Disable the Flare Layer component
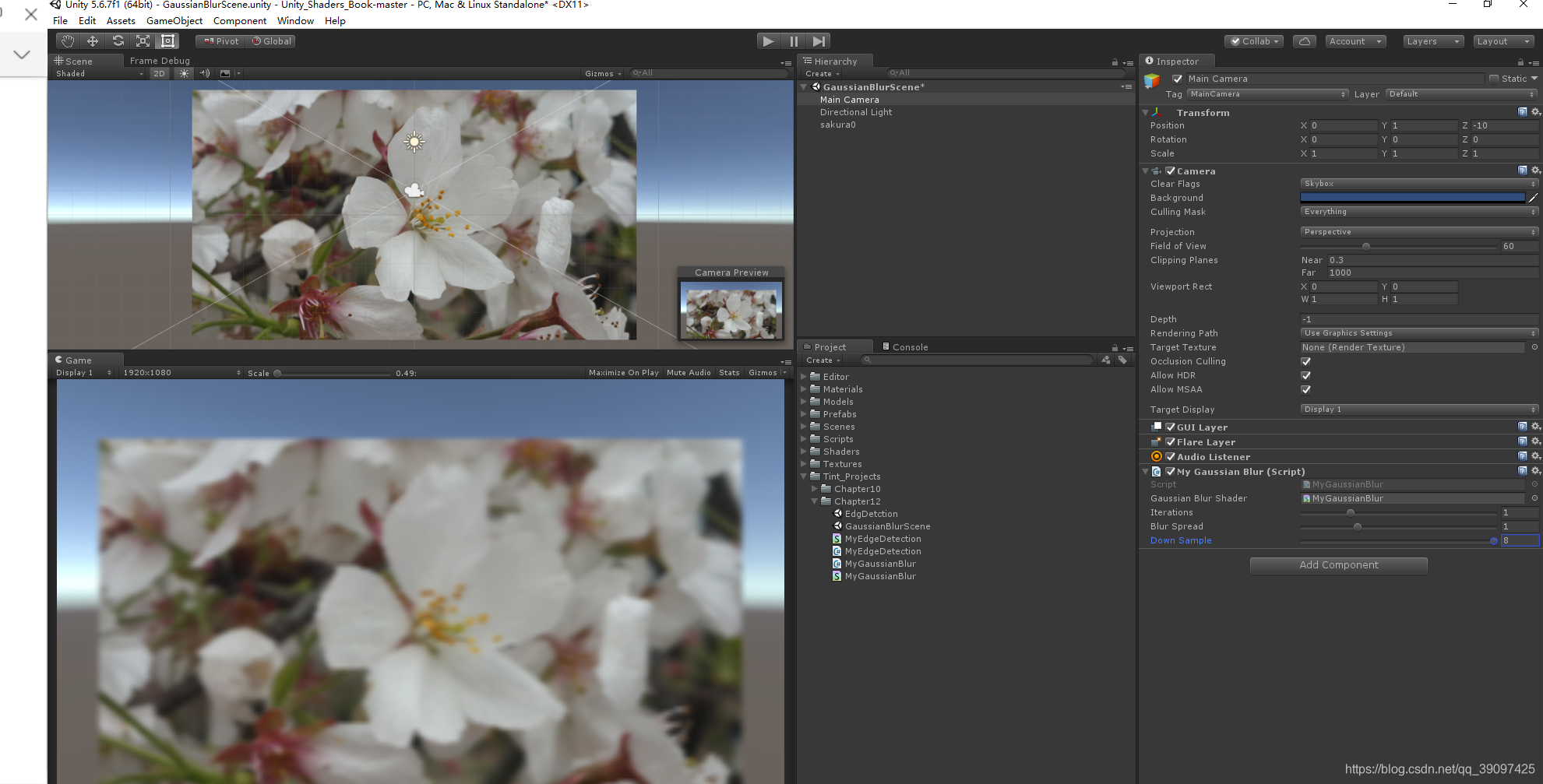Image resolution: width=1543 pixels, height=784 pixels. click(x=1170, y=441)
